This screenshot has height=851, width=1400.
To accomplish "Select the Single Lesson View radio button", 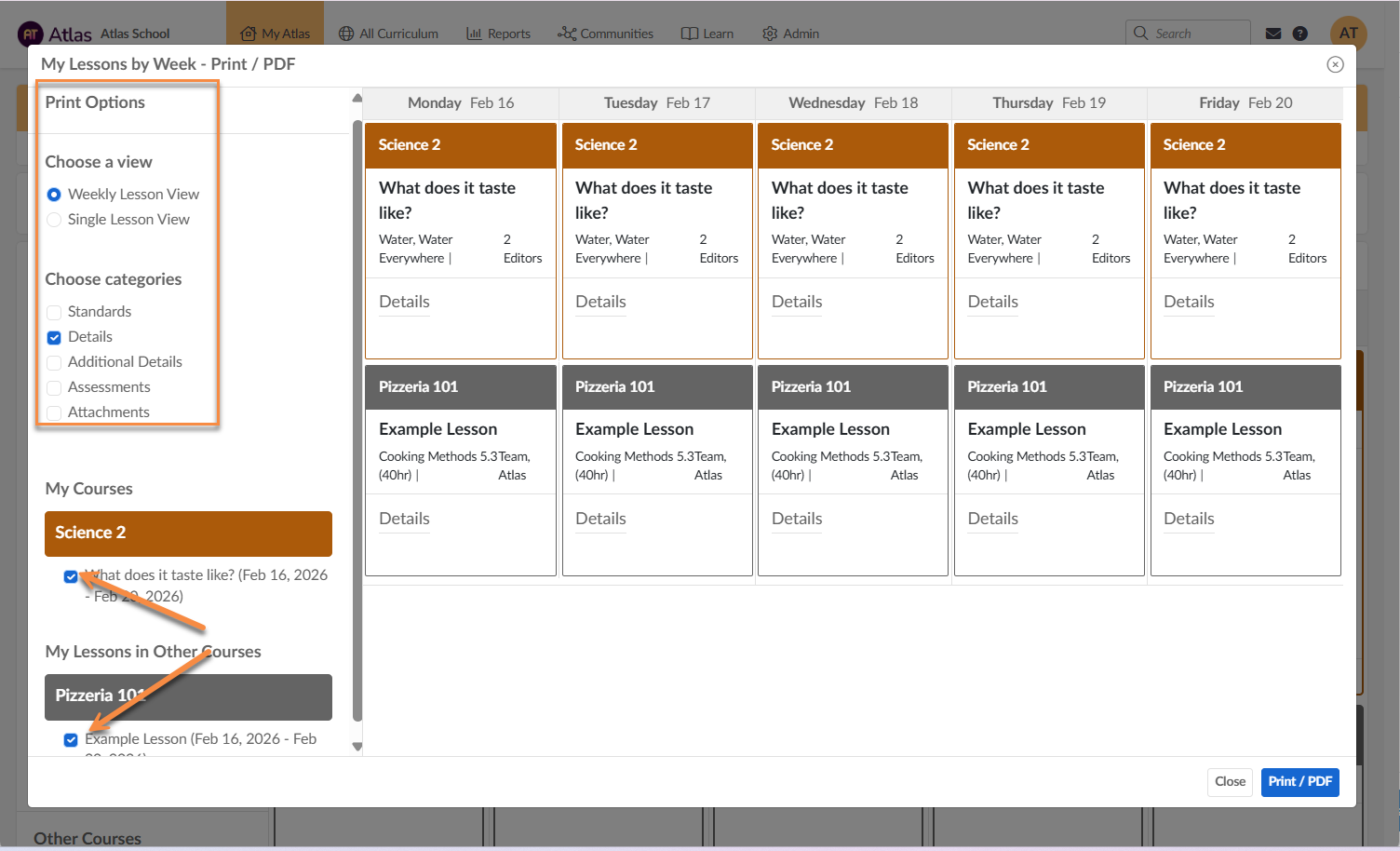I will click(x=54, y=220).
